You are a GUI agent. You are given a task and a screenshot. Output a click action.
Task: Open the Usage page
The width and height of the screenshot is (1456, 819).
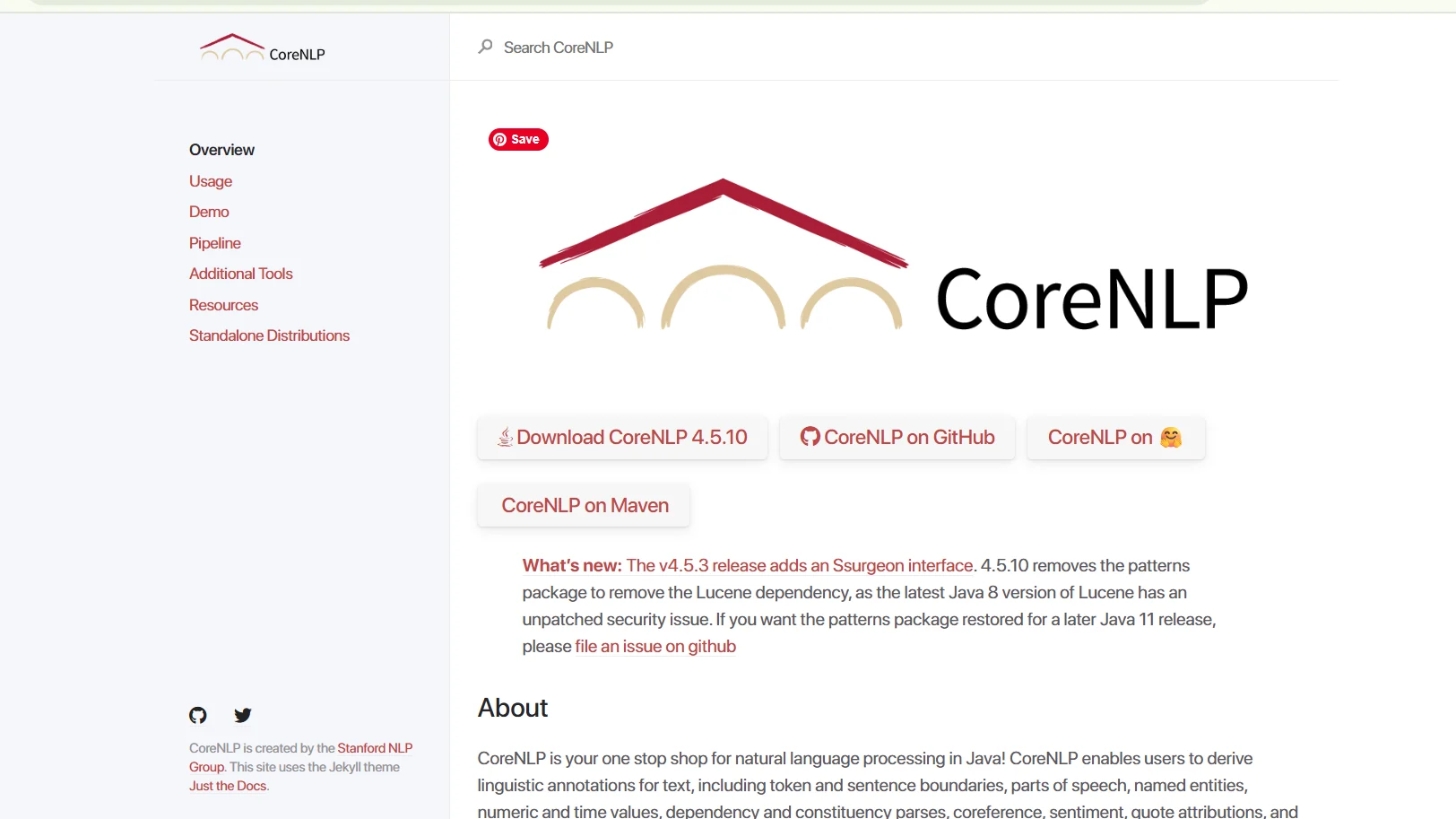[x=211, y=181]
